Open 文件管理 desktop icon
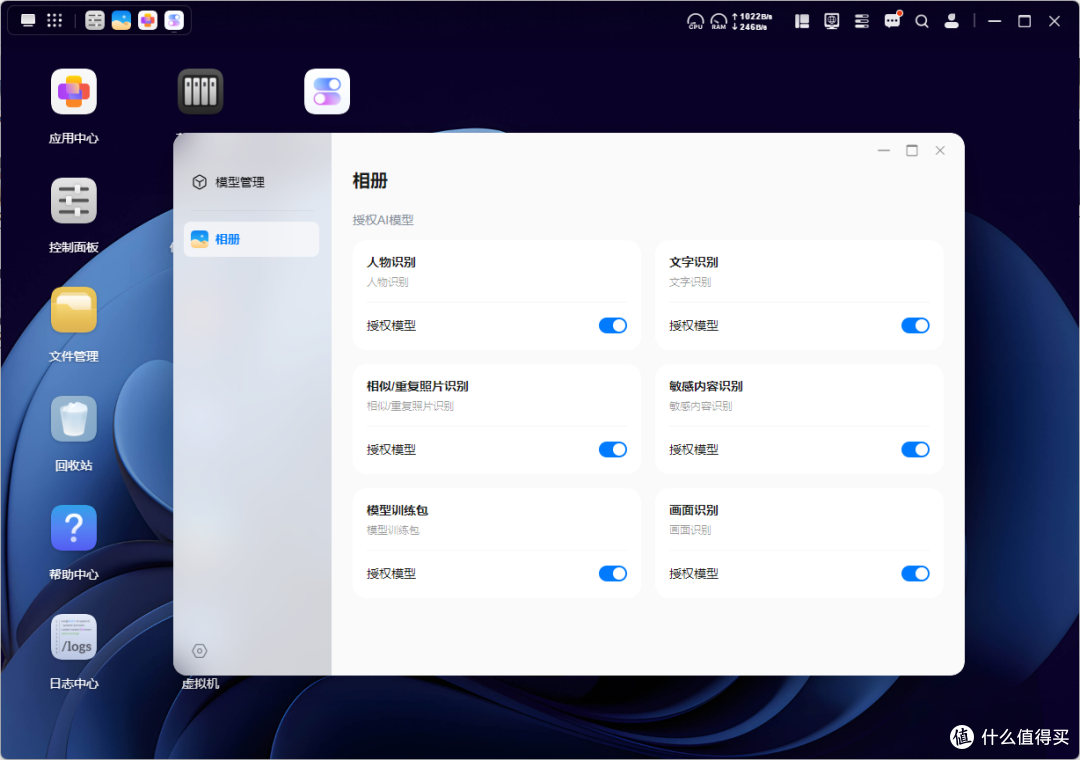 coord(74,309)
